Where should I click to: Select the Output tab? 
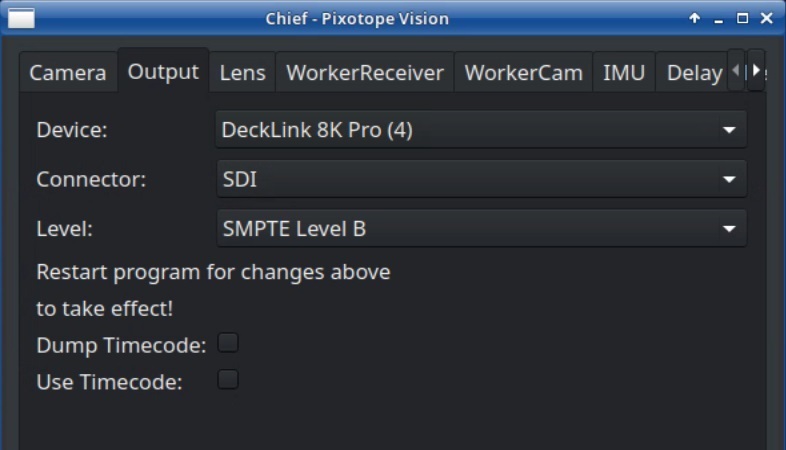[163, 72]
